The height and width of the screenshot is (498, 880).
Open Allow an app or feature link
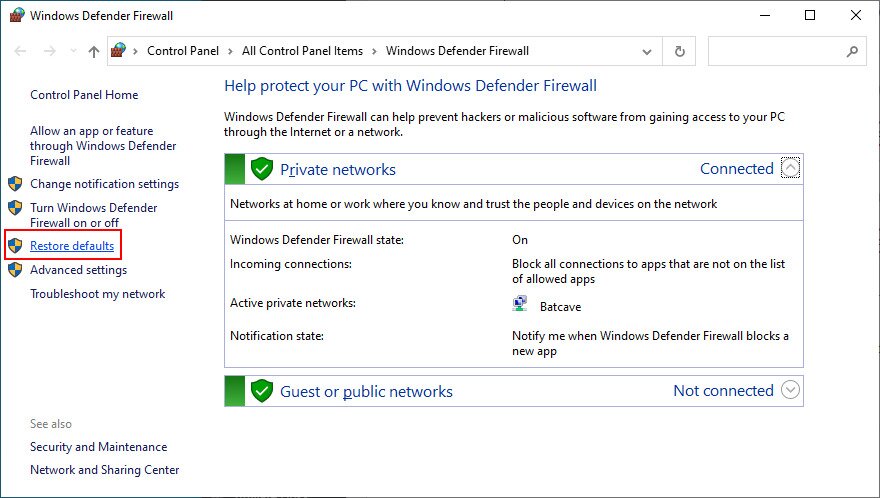[103, 146]
